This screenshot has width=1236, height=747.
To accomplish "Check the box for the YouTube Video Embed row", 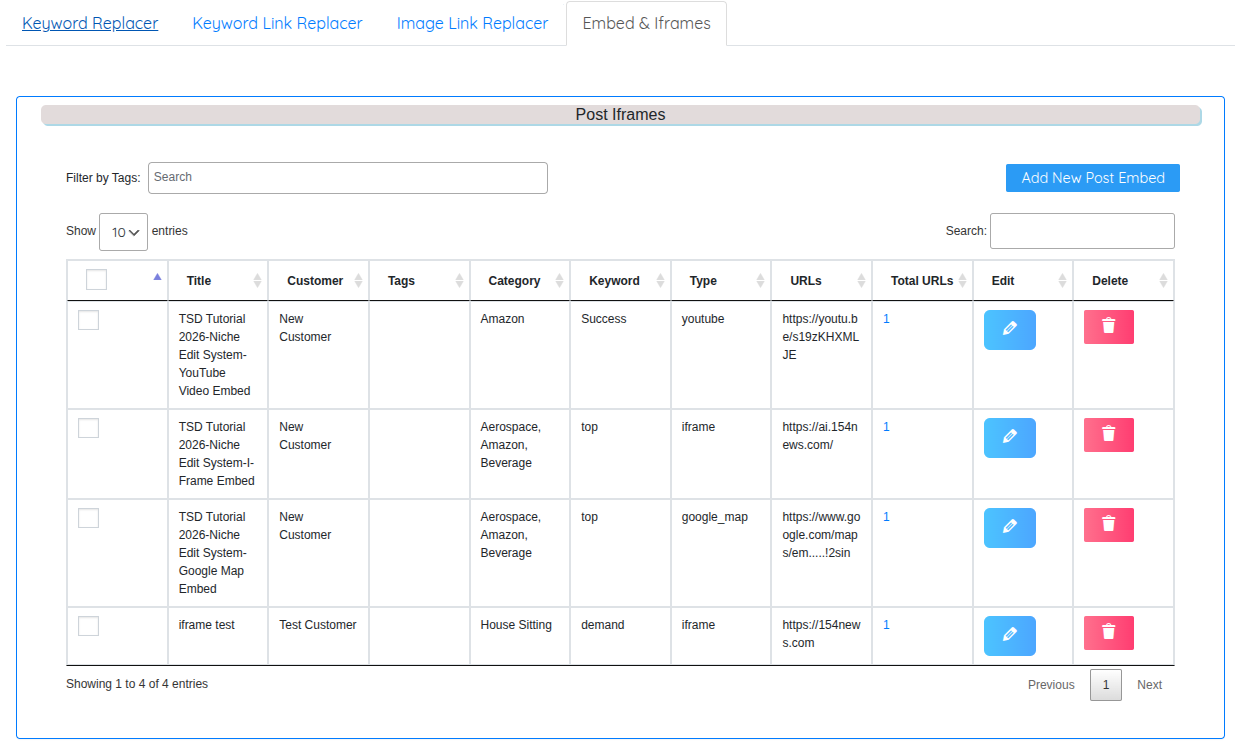I will [x=88, y=320].
